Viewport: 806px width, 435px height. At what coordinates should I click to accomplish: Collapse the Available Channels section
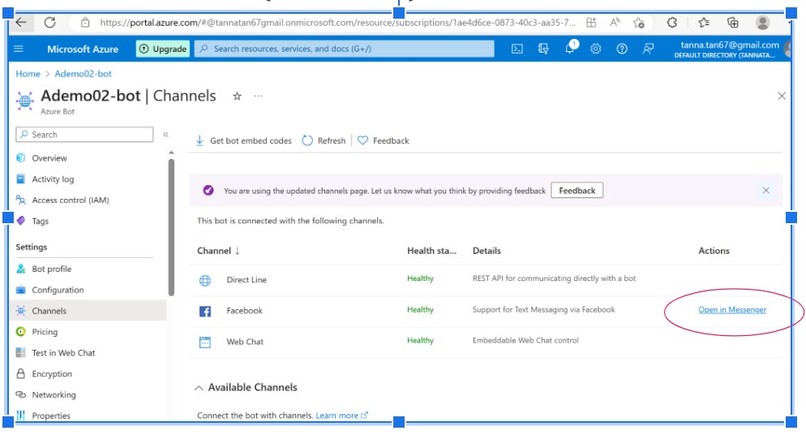coord(199,388)
